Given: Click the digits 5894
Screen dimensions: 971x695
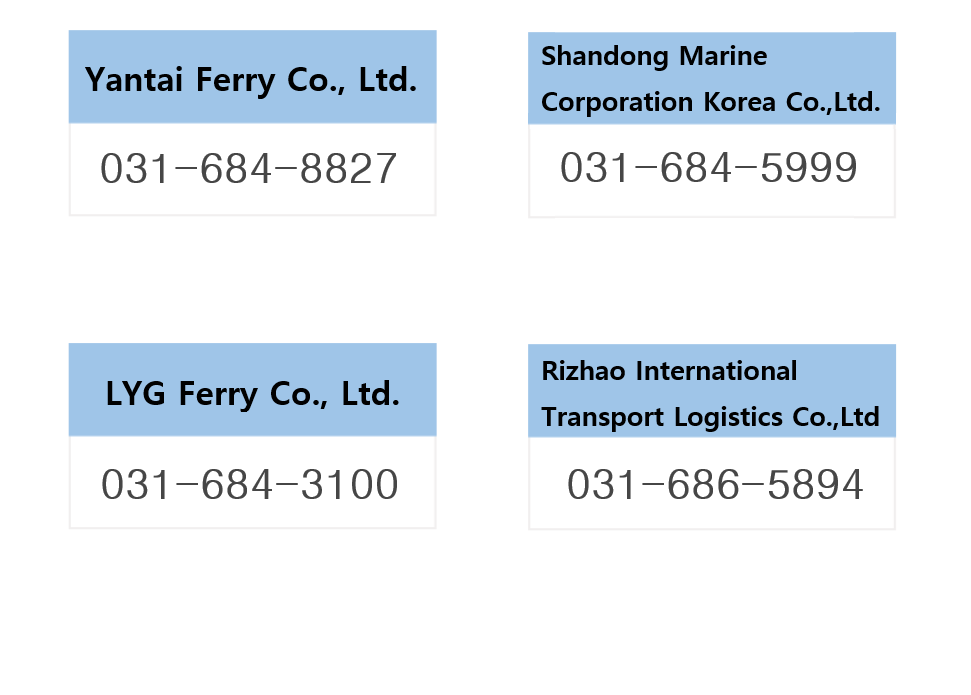Looking at the screenshot, I should [814, 485].
